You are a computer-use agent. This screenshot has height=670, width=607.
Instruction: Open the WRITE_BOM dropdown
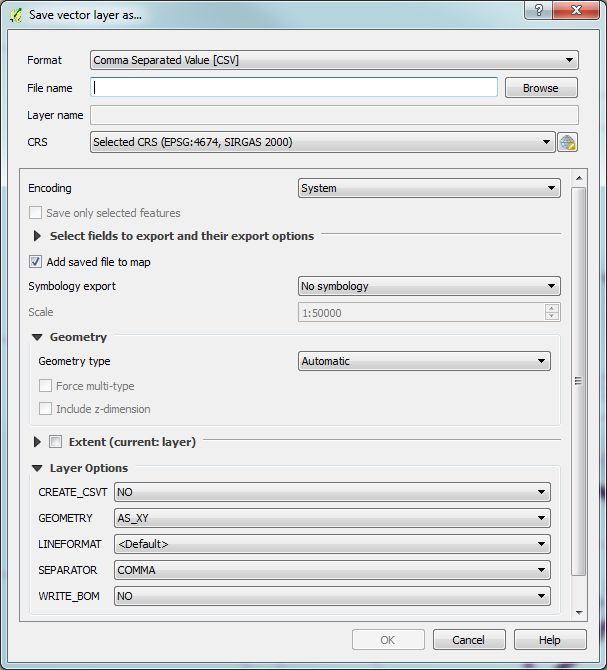[x=332, y=596]
